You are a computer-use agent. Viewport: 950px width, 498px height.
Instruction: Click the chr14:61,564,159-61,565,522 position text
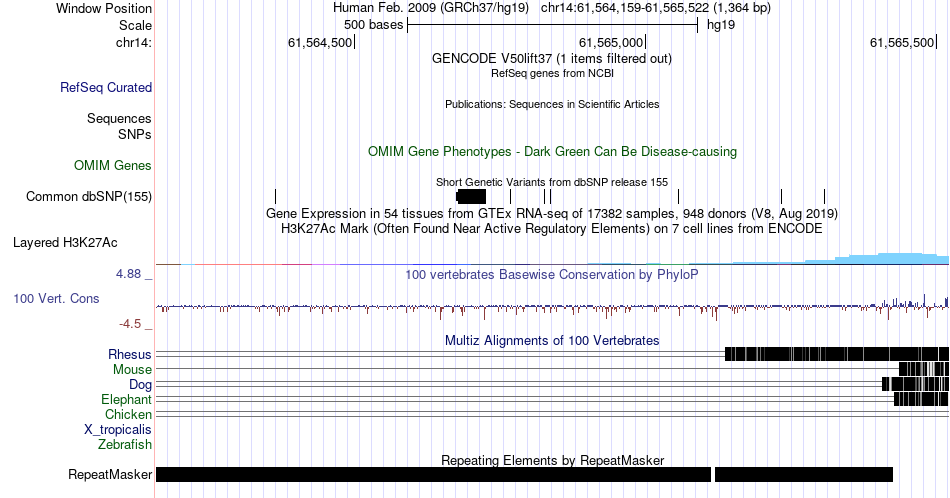pyautogui.click(x=656, y=8)
